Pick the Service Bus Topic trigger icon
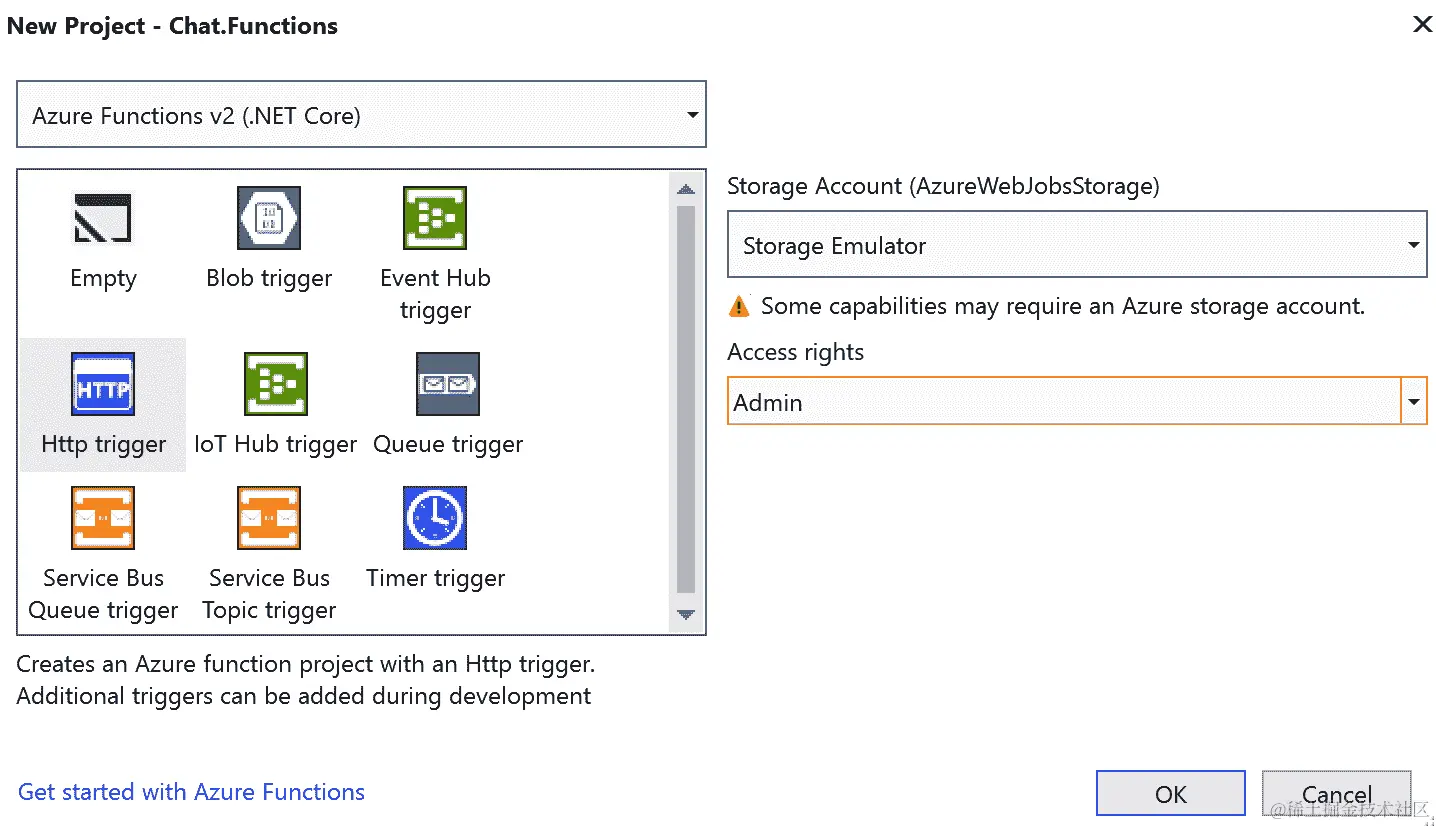Viewport: 1436px width, 826px height. 269,518
